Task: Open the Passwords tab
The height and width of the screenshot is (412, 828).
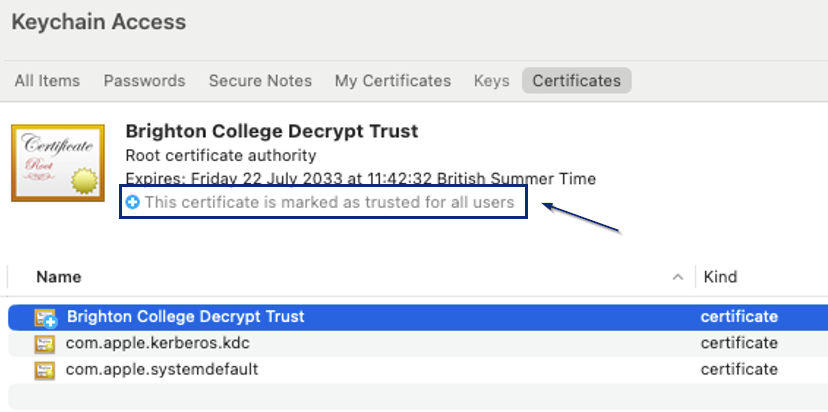Action: coord(144,81)
